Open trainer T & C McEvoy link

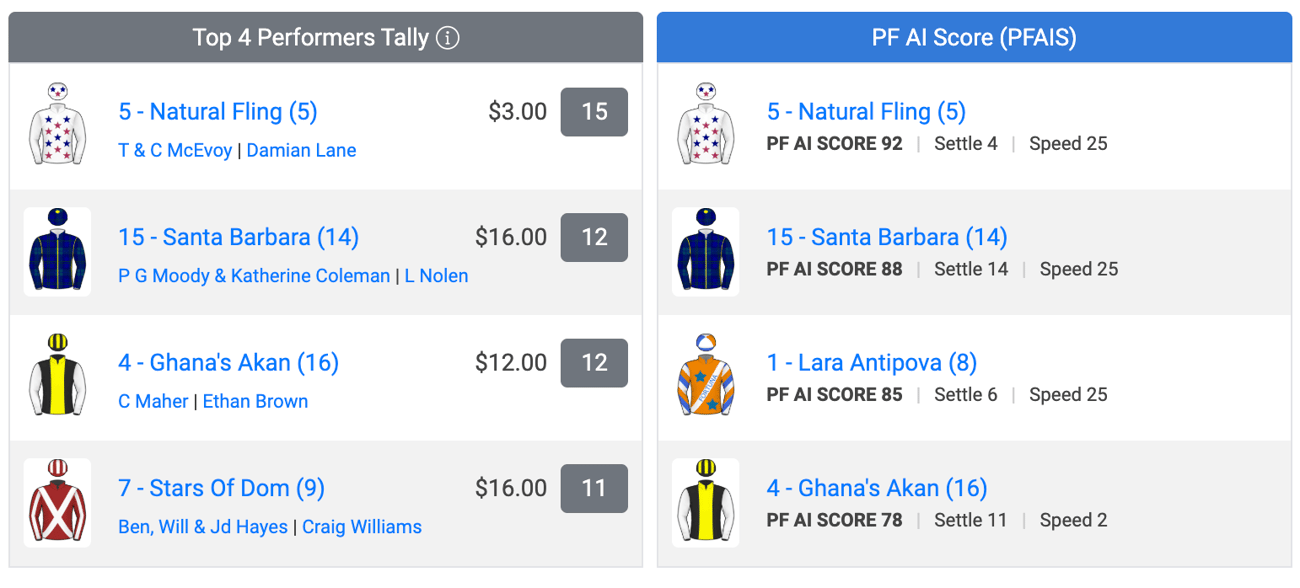coord(175,150)
